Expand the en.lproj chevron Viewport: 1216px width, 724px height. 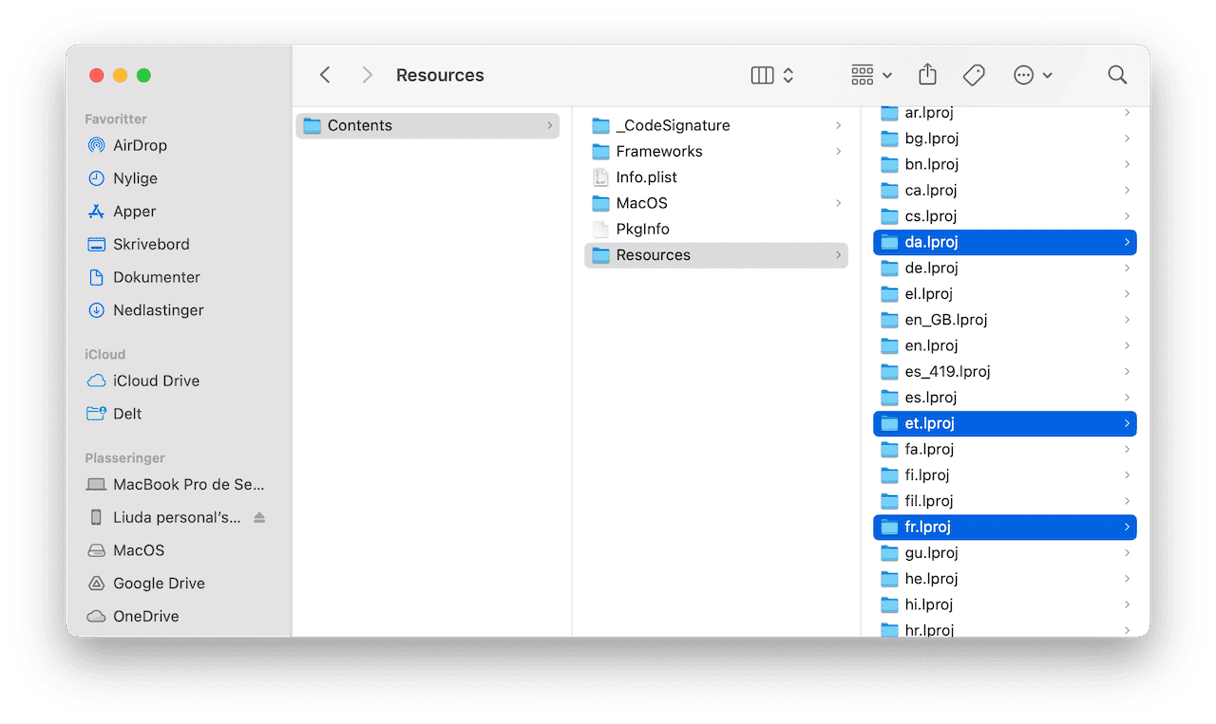pyautogui.click(x=1127, y=346)
